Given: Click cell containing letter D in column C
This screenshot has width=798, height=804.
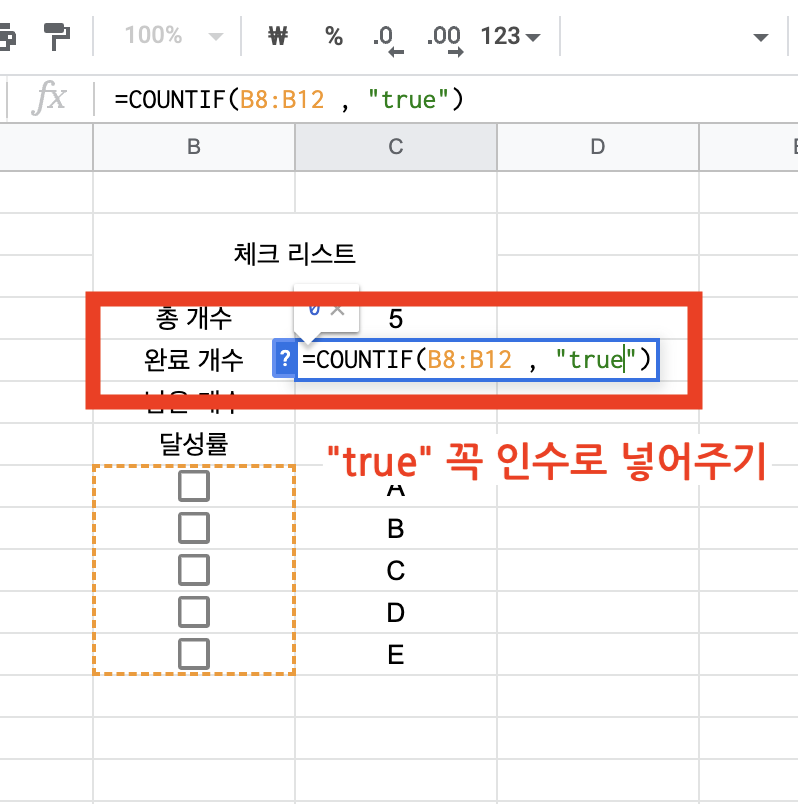Looking at the screenshot, I should tap(395, 612).
